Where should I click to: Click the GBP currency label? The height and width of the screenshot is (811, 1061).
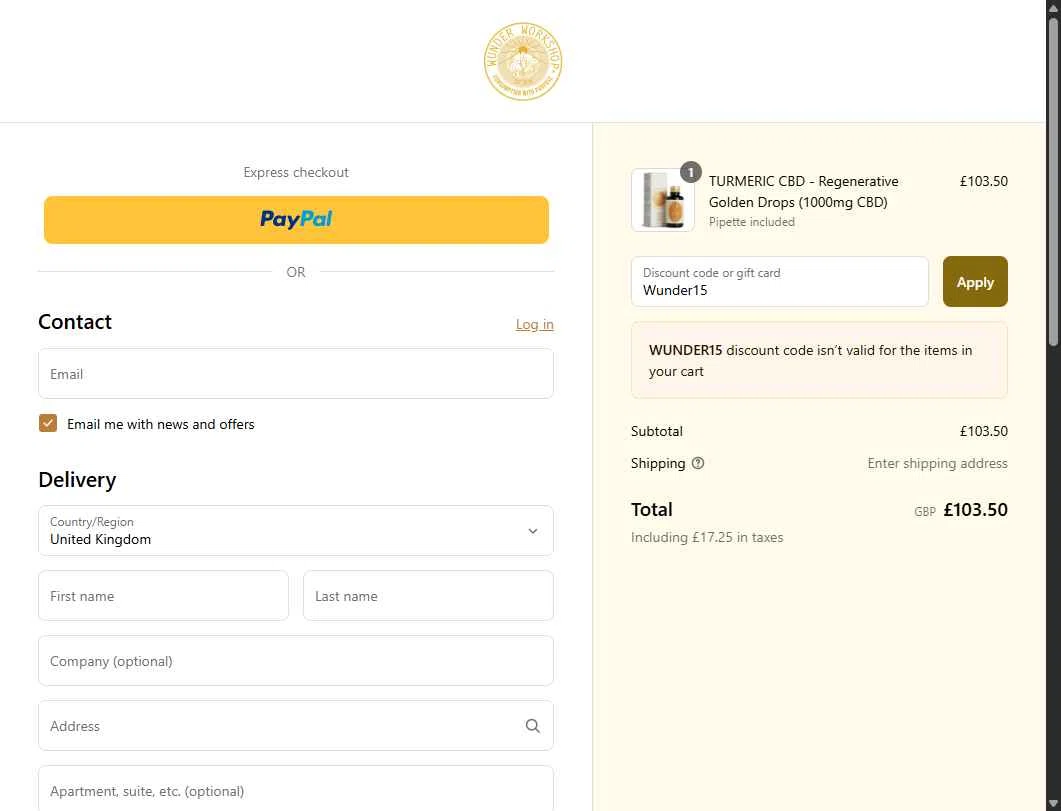(x=924, y=512)
